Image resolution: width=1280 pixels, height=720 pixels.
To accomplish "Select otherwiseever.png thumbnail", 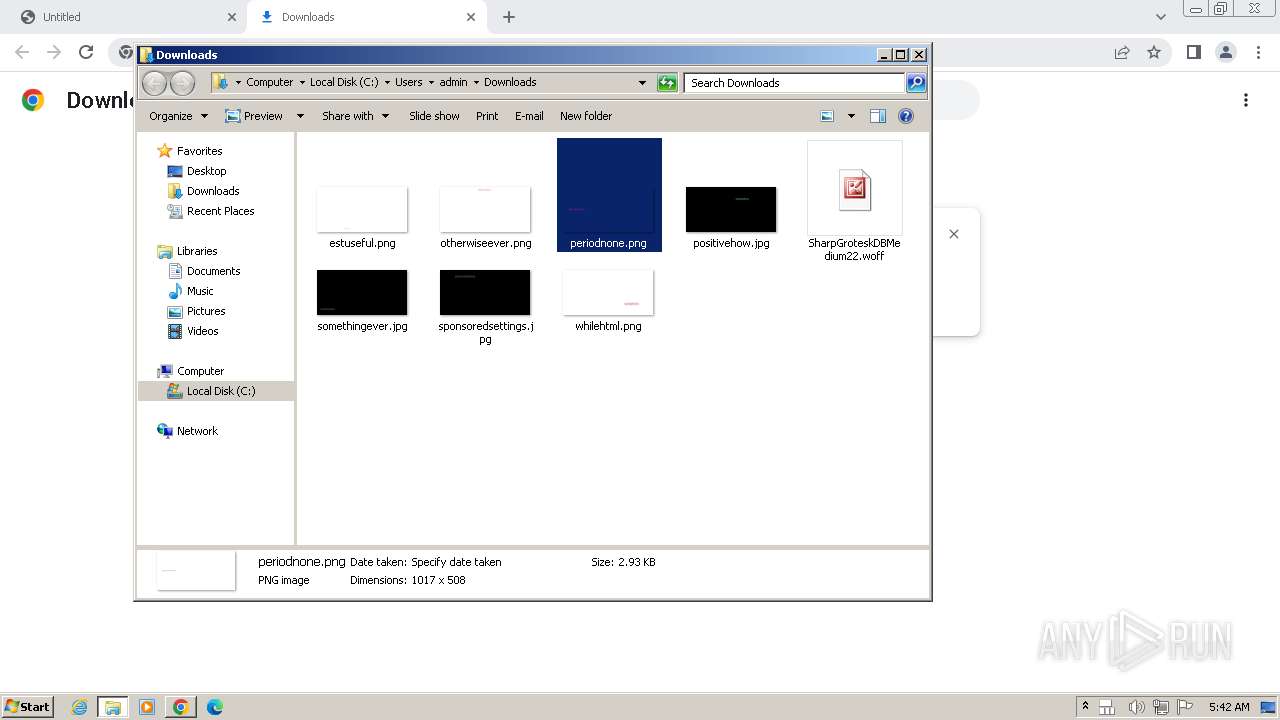I will coord(485,210).
